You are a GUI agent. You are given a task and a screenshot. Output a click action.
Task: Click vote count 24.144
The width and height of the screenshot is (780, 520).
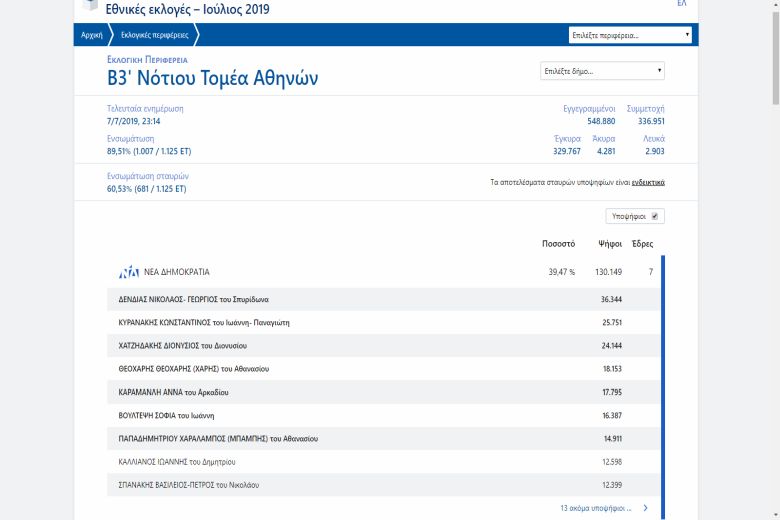click(x=612, y=345)
